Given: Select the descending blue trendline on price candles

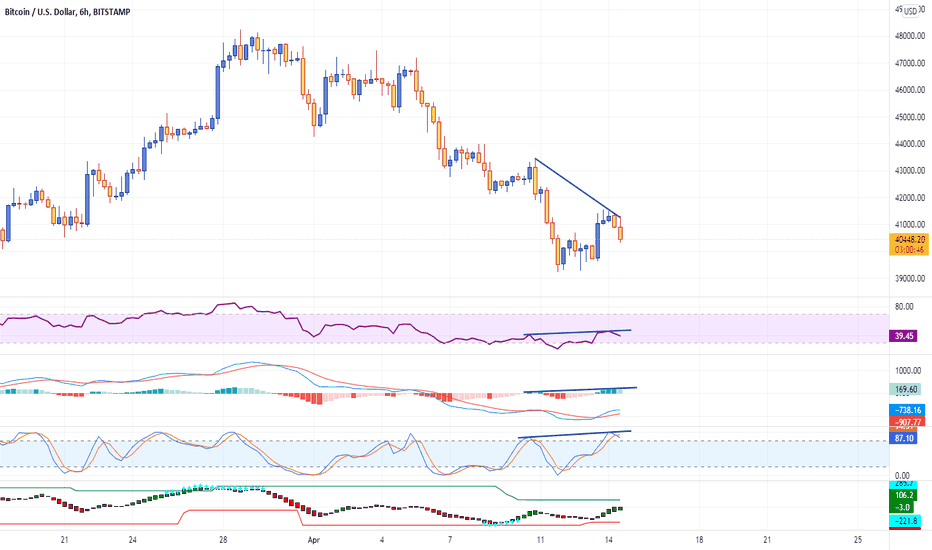Looking at the screenshot, I should pos(578,187).
